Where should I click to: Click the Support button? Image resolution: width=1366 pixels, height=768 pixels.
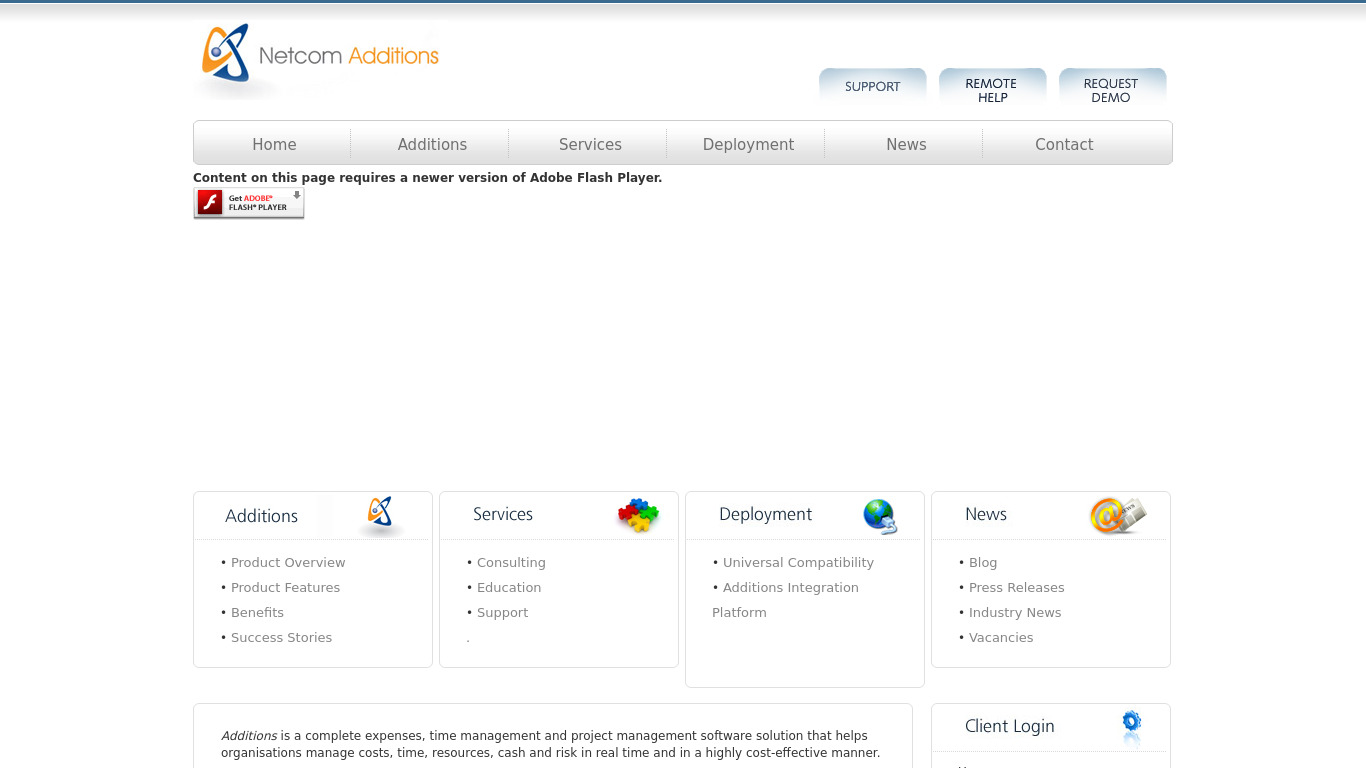[873, 87]
